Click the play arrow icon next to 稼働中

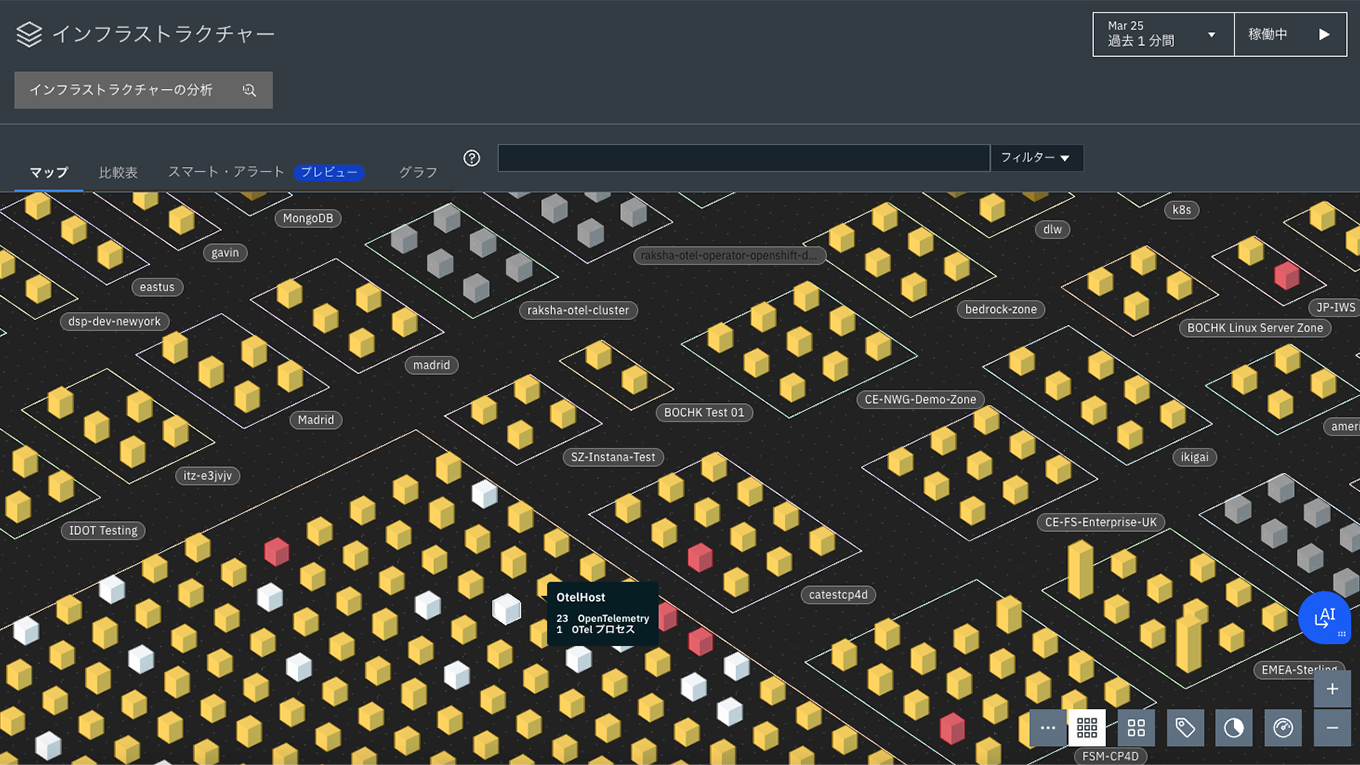pos(1324,34)
